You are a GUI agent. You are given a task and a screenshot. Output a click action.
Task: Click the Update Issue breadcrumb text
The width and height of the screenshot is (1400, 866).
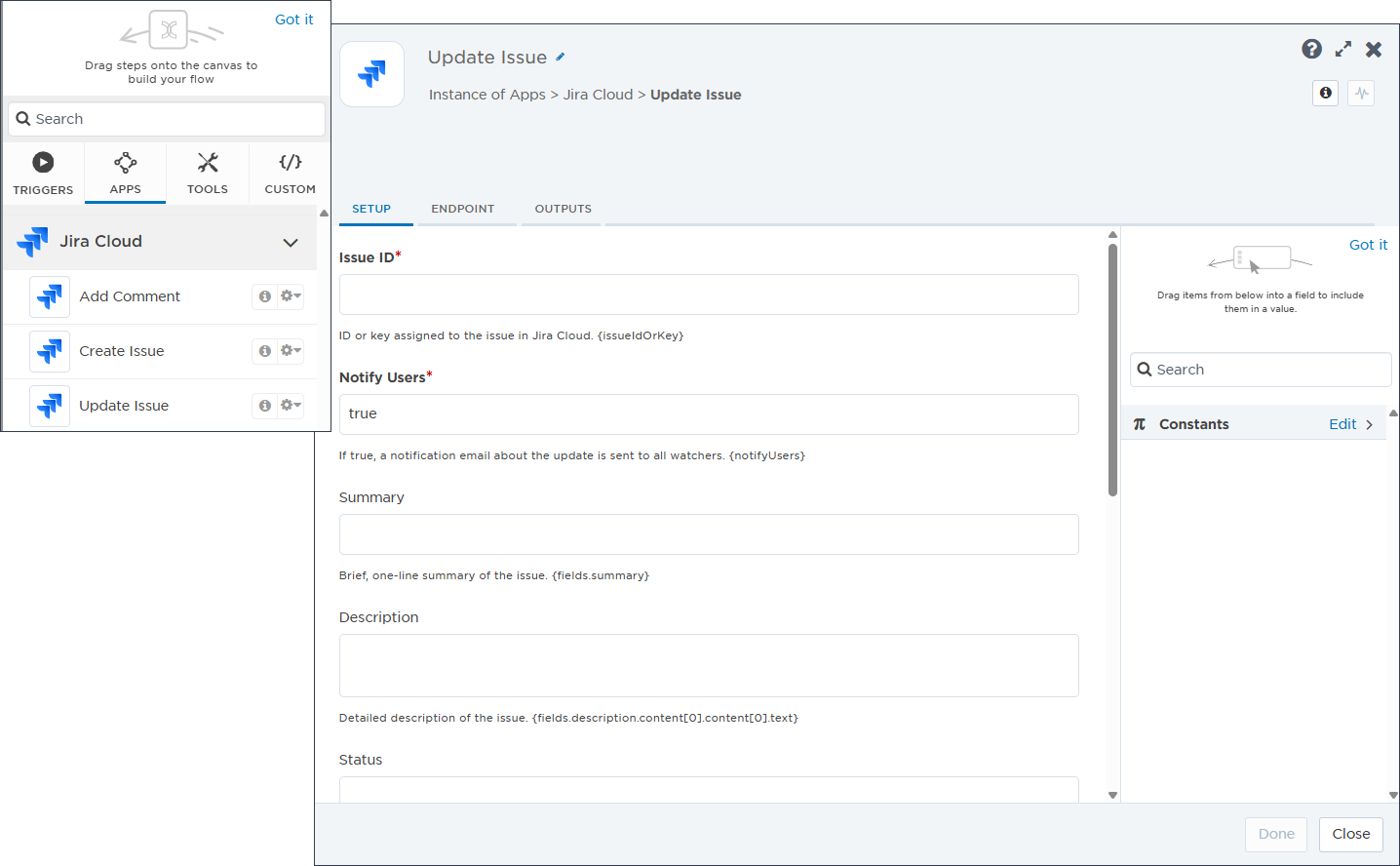(x=696, y=95)
